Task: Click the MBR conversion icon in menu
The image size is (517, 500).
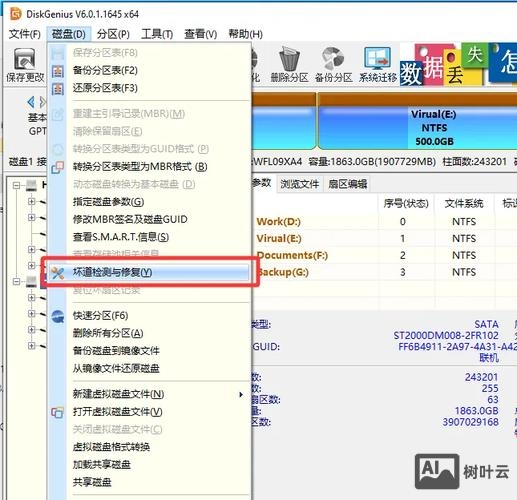Action: 58,167
